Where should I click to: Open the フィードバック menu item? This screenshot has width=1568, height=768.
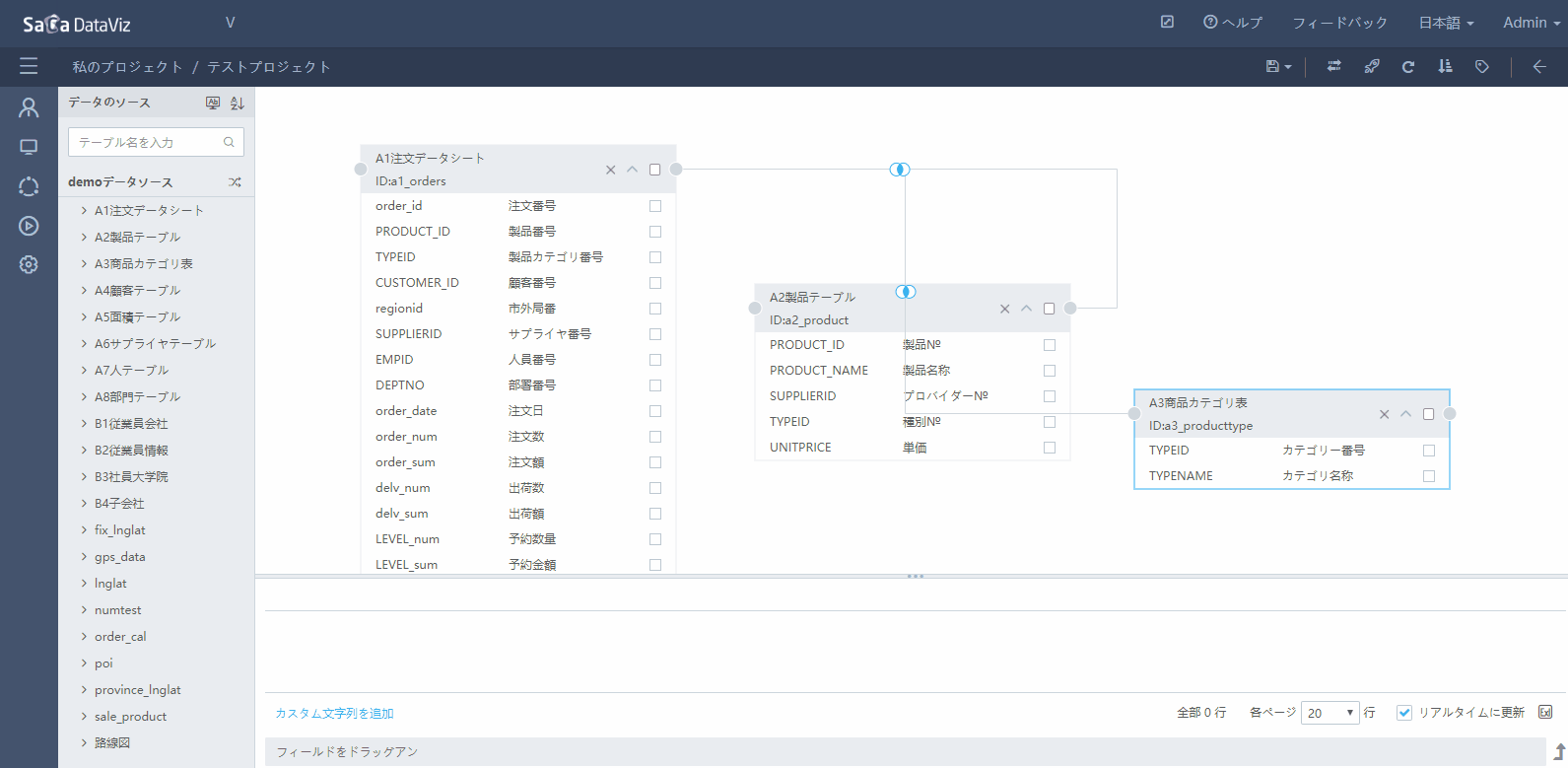[x=1339, y=23]
